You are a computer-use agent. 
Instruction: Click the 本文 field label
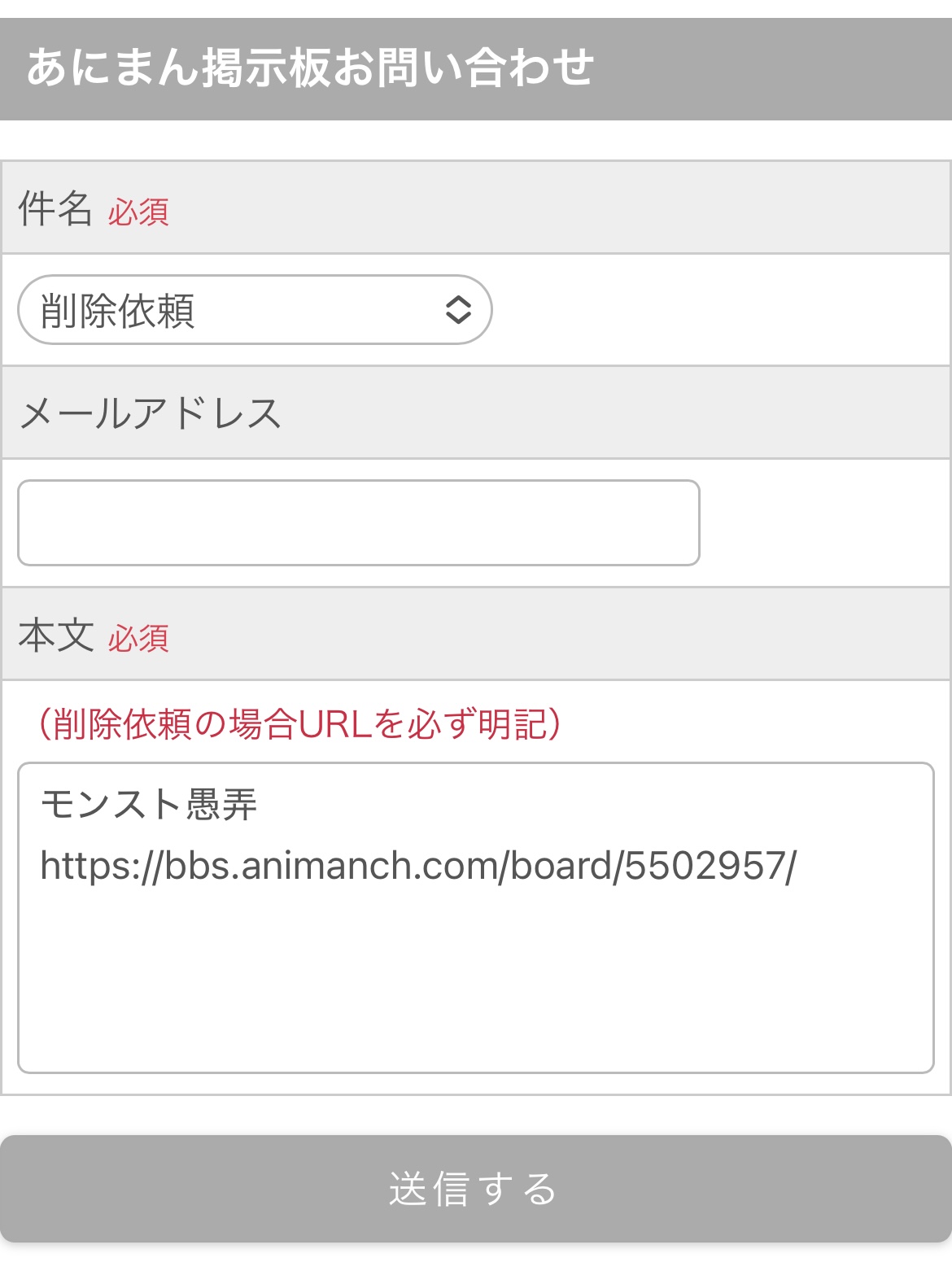click(x=55, y=635)
